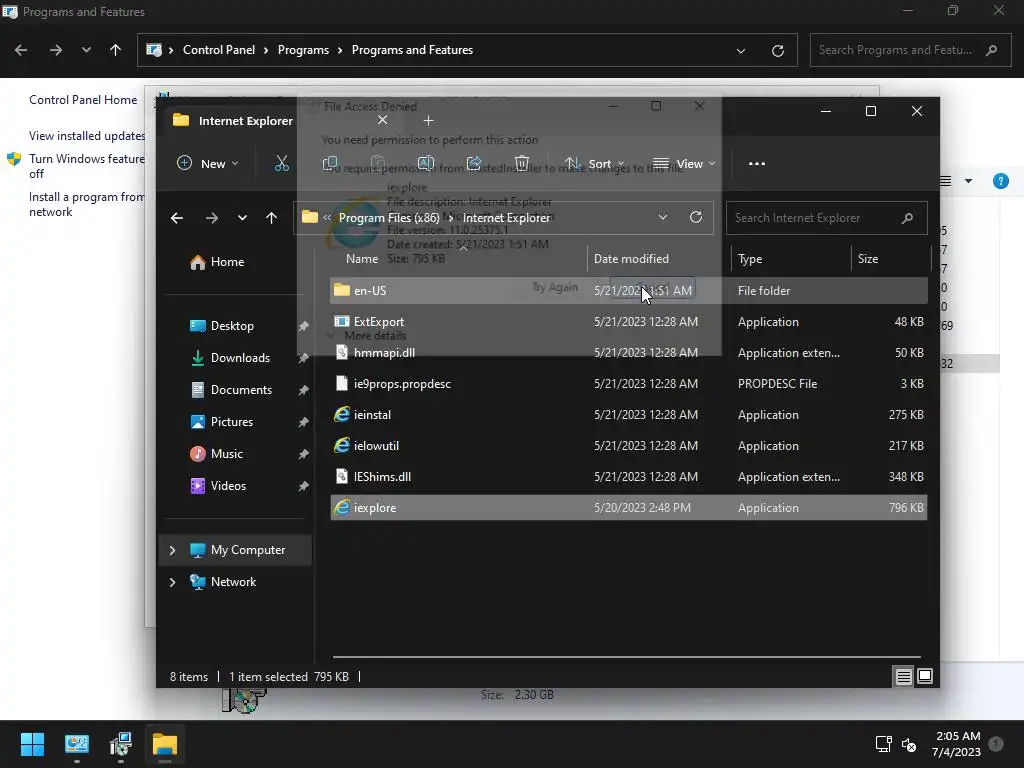
Task: Click Install a program from the network
Action: pyautogui.click(x=87, y=204)
